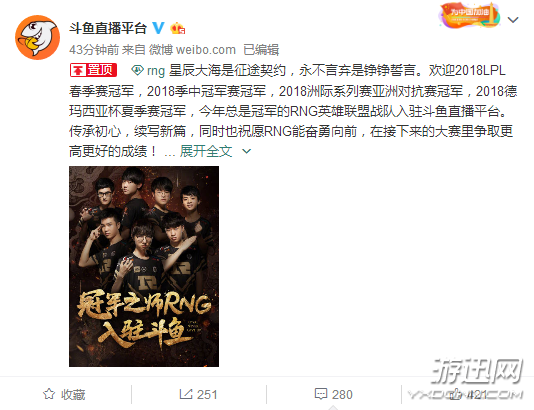The height and width of the screenshot is (410, 534).
Task: Select the 收藏 favorites action label
Action: (73, 394)
